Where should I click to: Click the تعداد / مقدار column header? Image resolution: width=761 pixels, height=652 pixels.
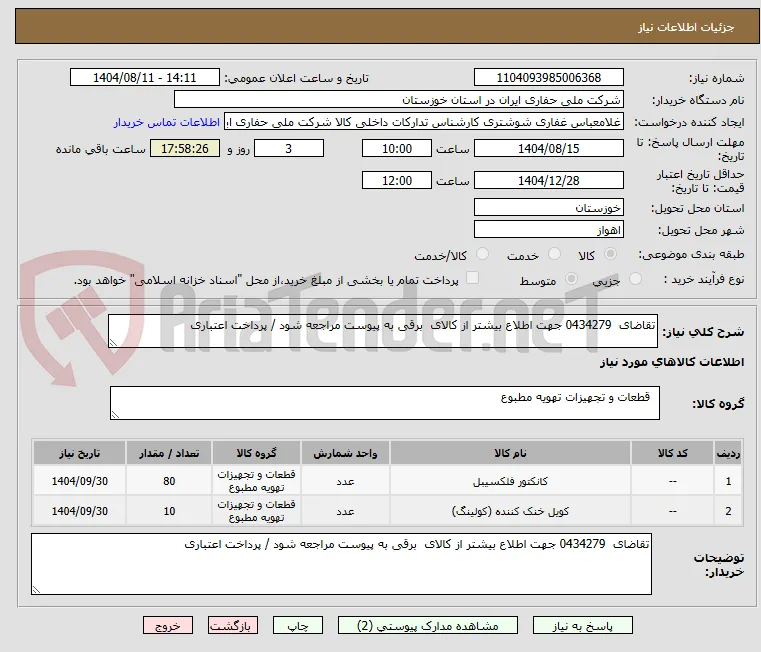(x=169, y=453)
